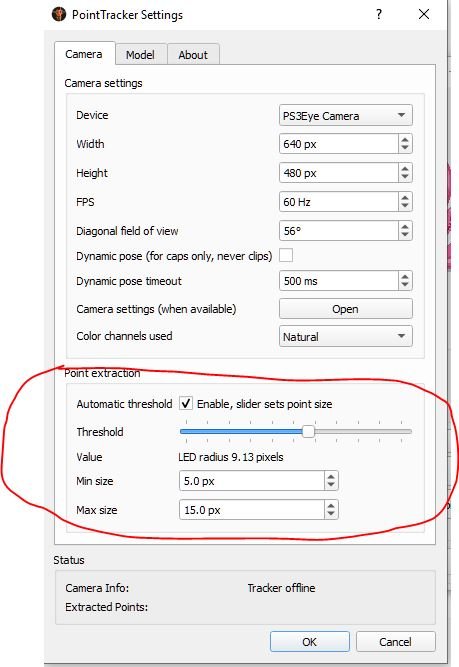Open camera settings with the Open button
Screen dimensions: 459x667
[x=345, y=309]
